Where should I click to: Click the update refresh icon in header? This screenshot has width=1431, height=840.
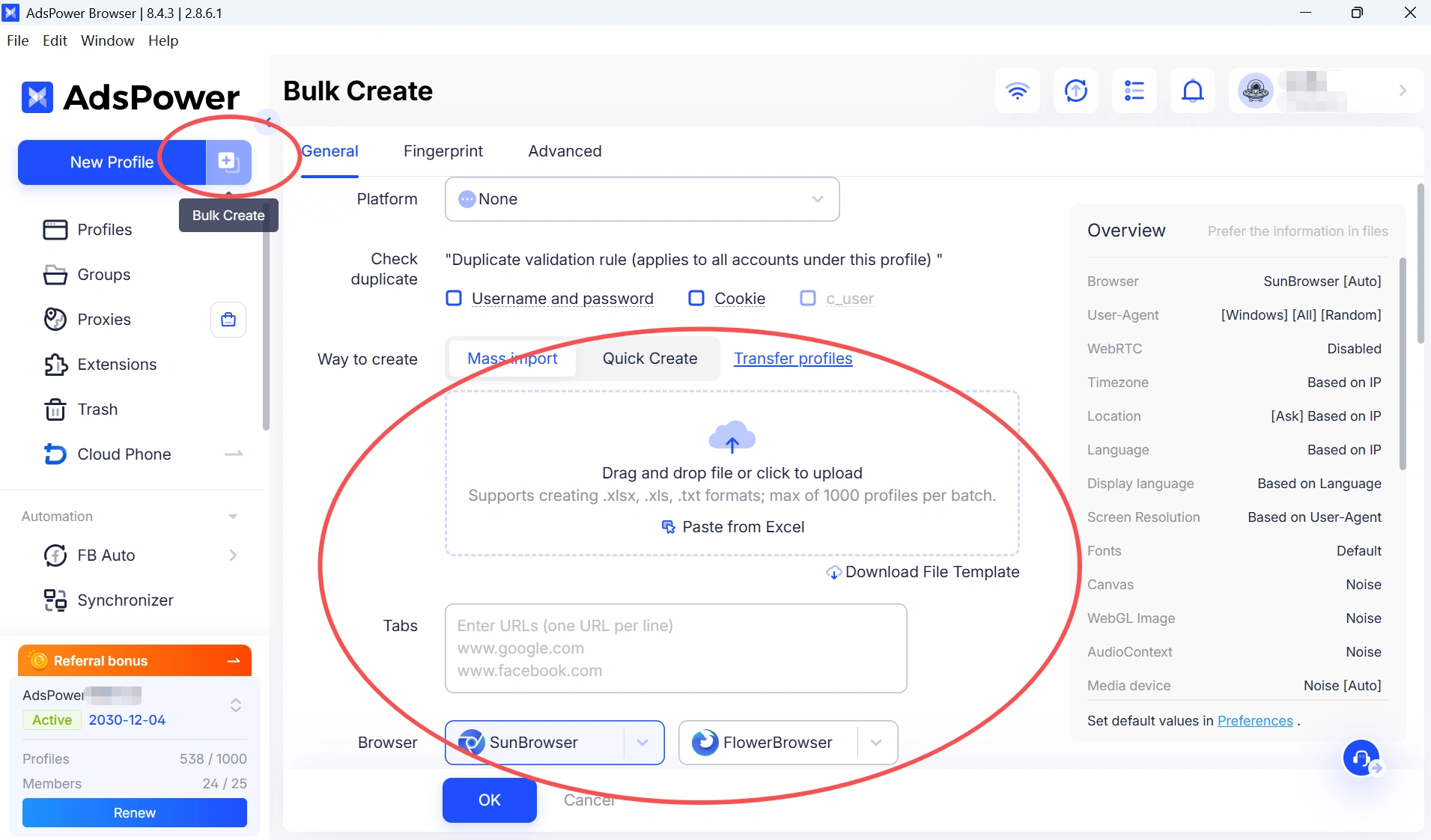pyautogui.click(x=1075, y=91)
